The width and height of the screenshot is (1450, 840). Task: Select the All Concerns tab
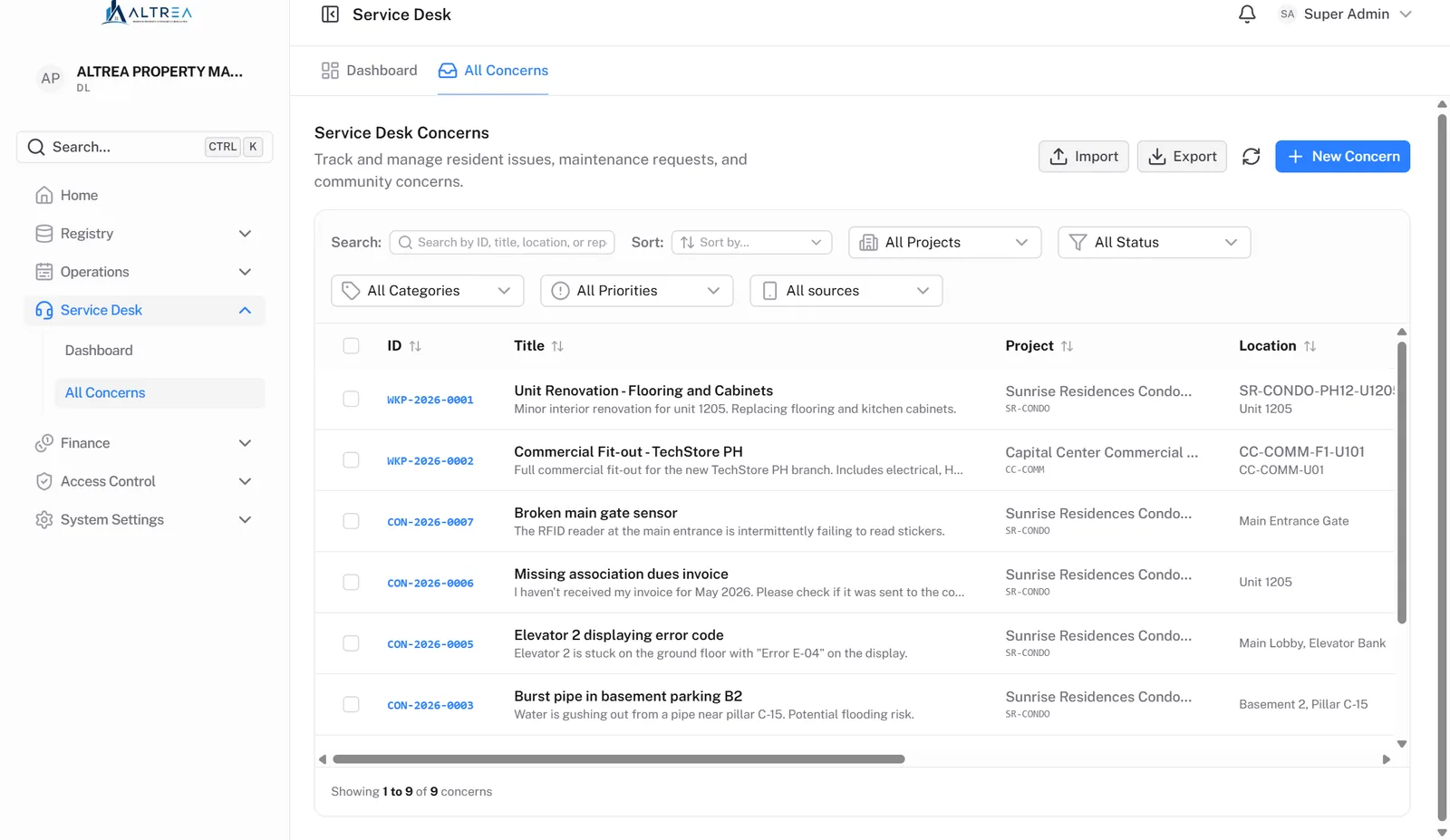pyautogui.click(x=493, y=71)
